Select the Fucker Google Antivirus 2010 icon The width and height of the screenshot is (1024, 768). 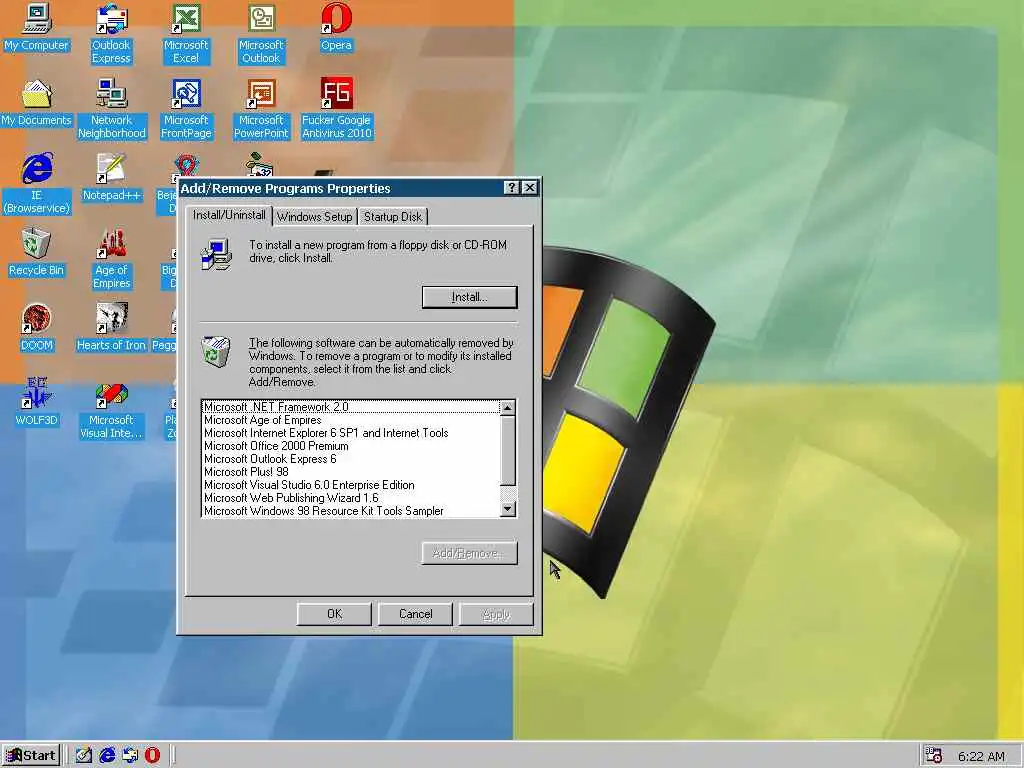336,109
